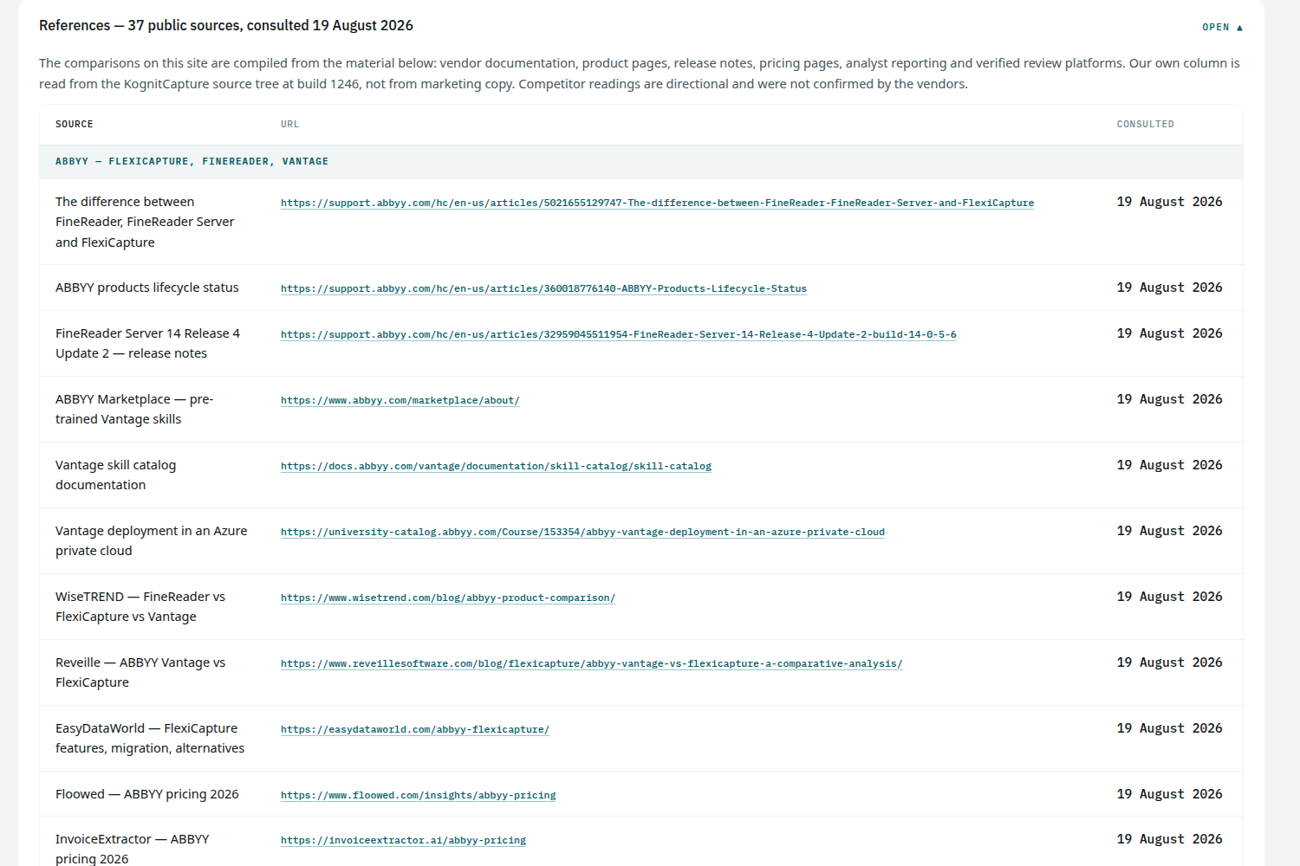Open the invoiceextractor.ai abbyy-pricing link
Viewport: 1300px width, 866px height.
pyautogui.click(x=403, y=841)
